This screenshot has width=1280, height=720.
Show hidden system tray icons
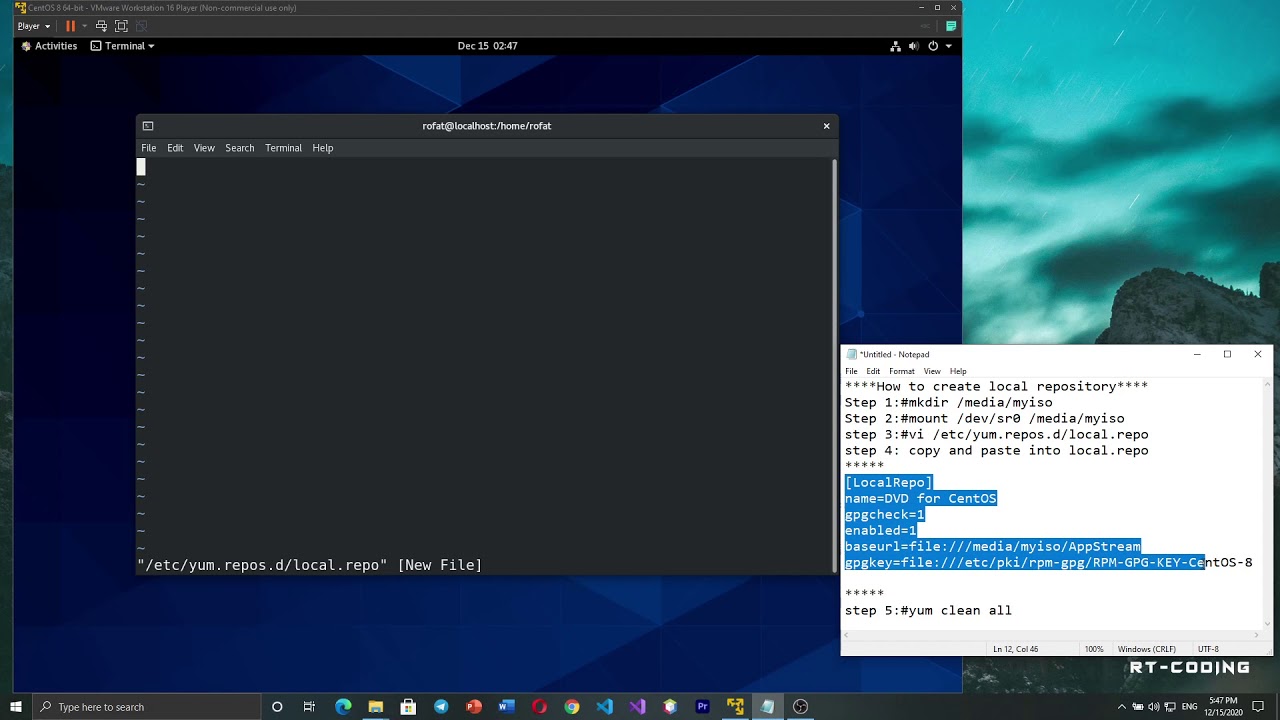[x=1121, y=707]
